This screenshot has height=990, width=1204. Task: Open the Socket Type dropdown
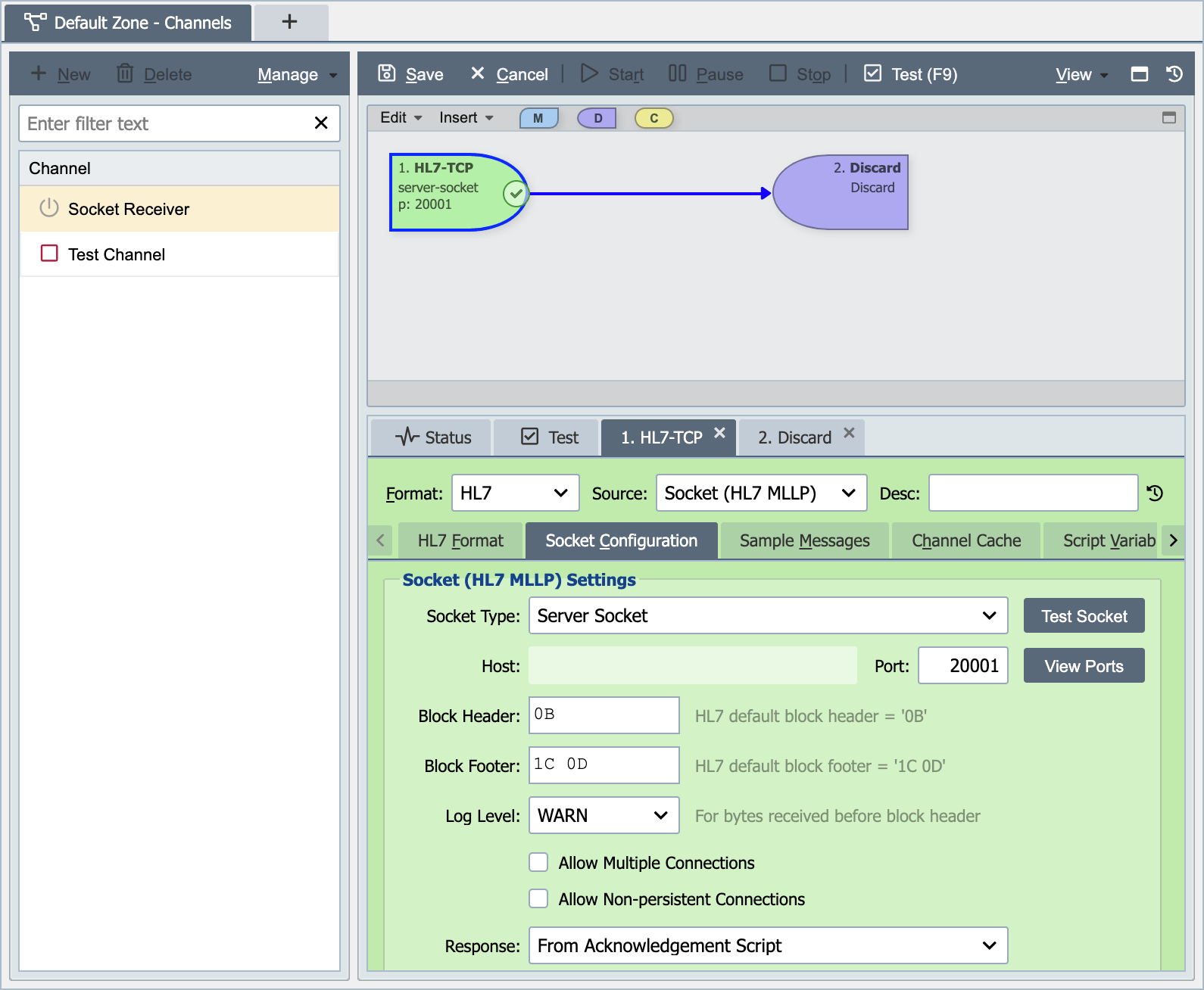pyautogui.click(x=768, y=615)
